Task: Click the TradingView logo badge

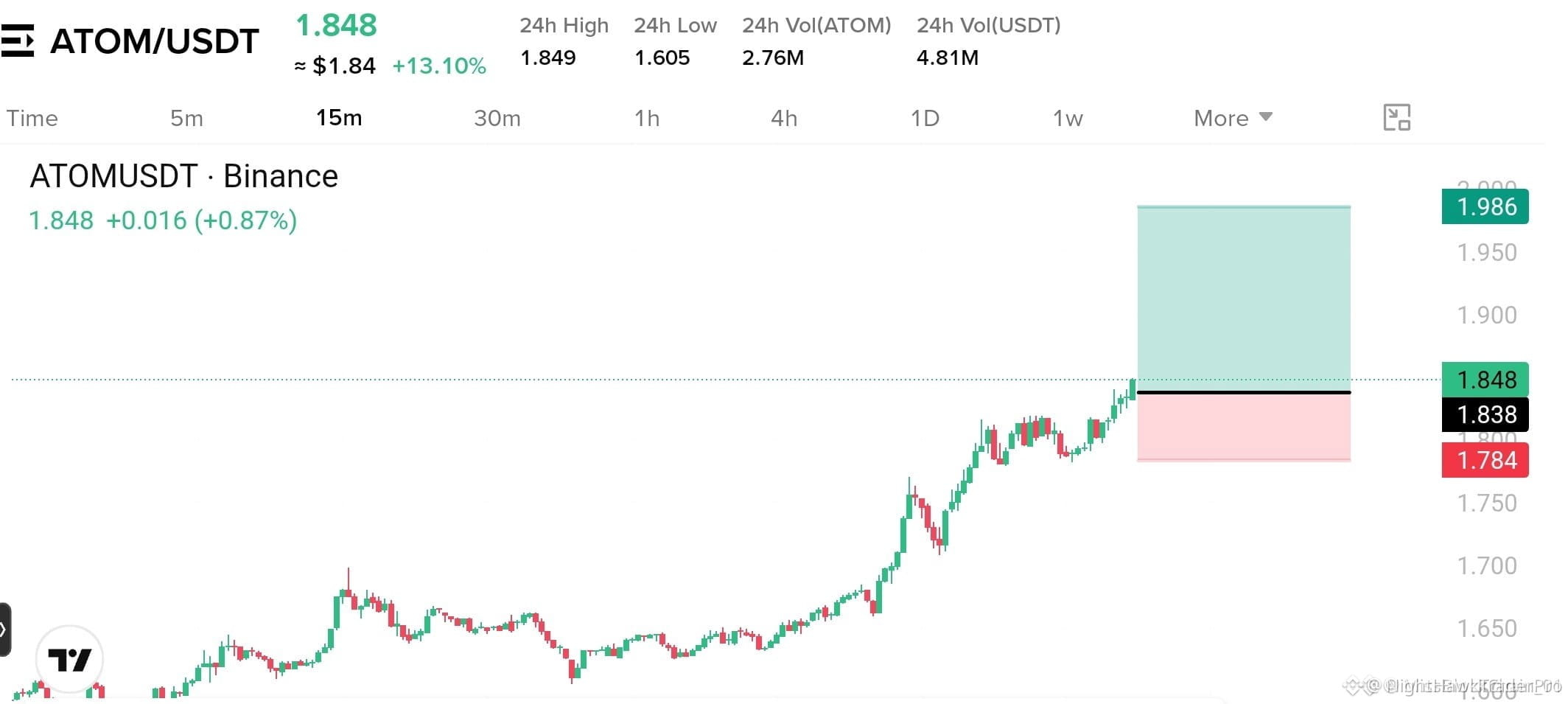Action: click(x=69, y=659)
